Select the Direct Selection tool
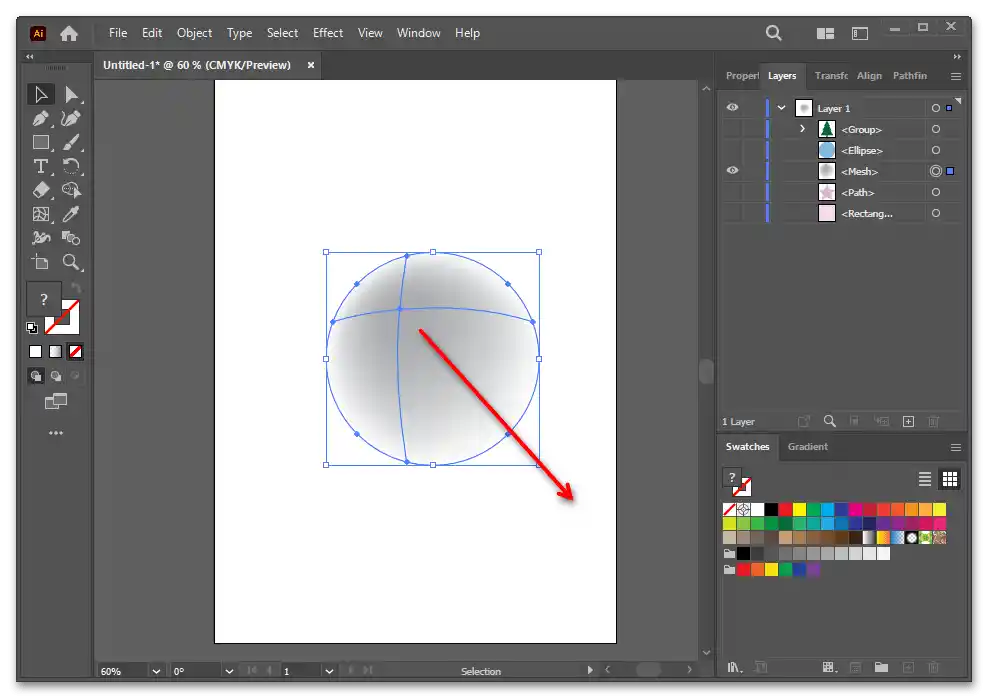Image resolution: width=988 pixels, height=698 pixels. (x=71, y=95)
